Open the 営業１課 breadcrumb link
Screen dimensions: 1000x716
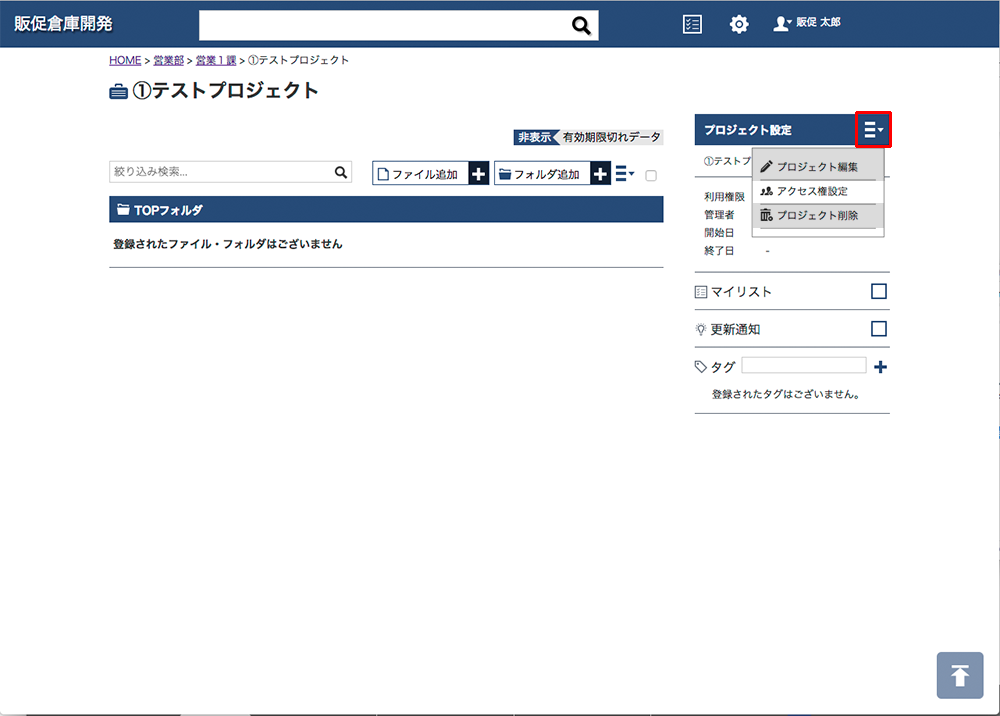click(216, 60)
